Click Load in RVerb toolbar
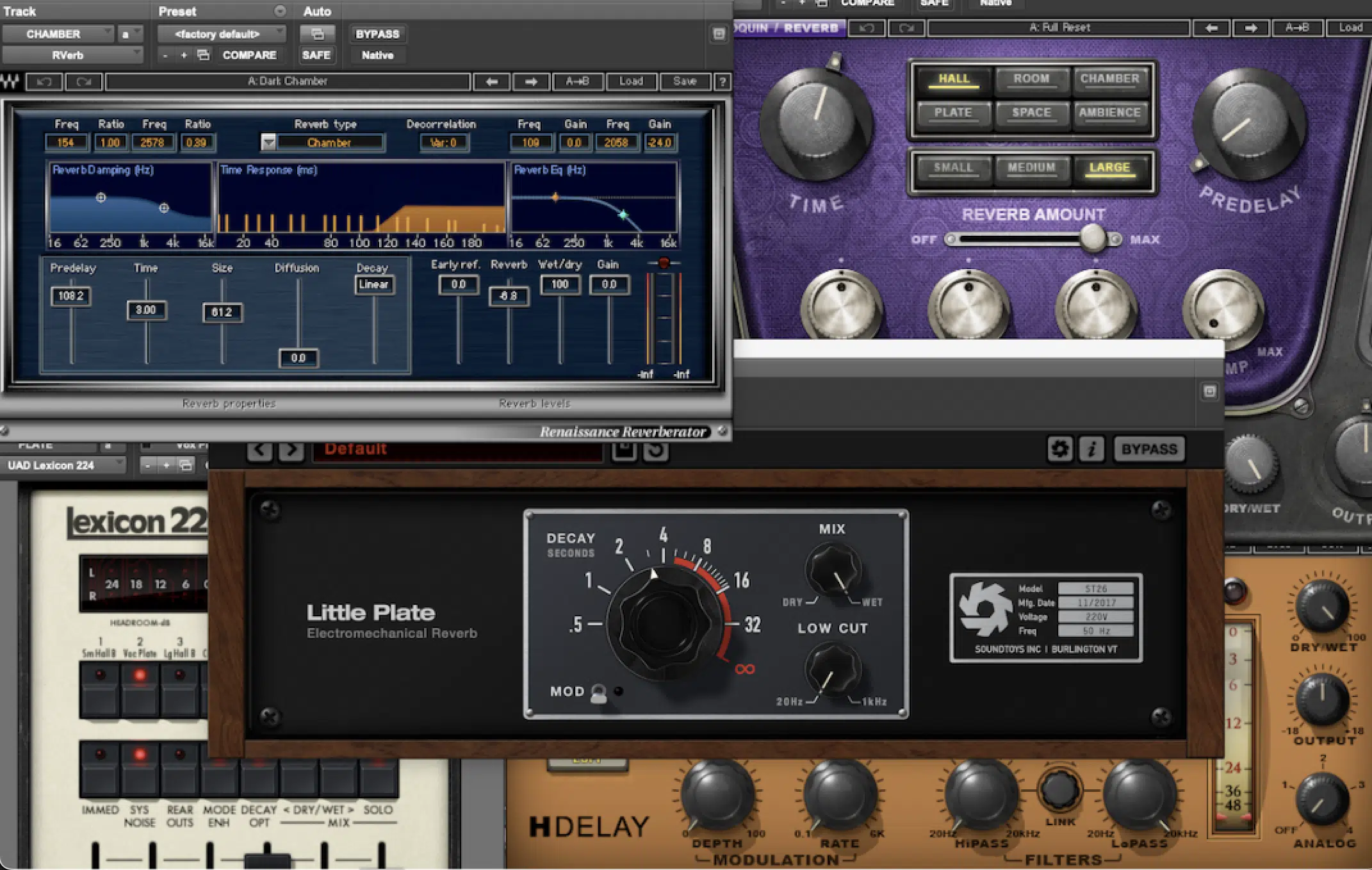 pos(631,81)
